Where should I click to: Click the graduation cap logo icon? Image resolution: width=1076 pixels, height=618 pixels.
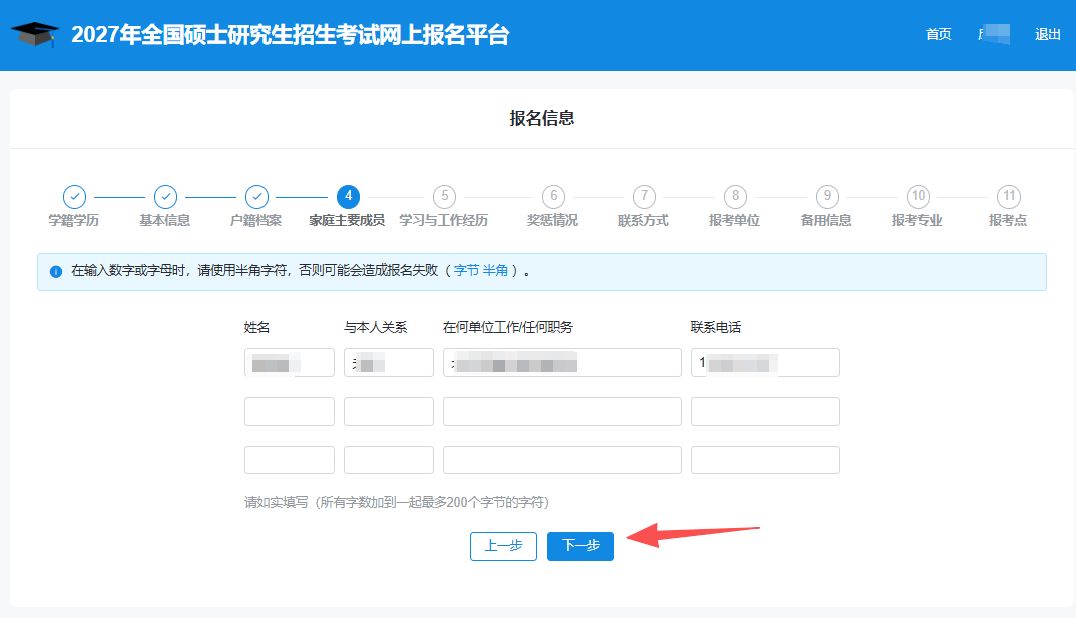tap(34, 34)
